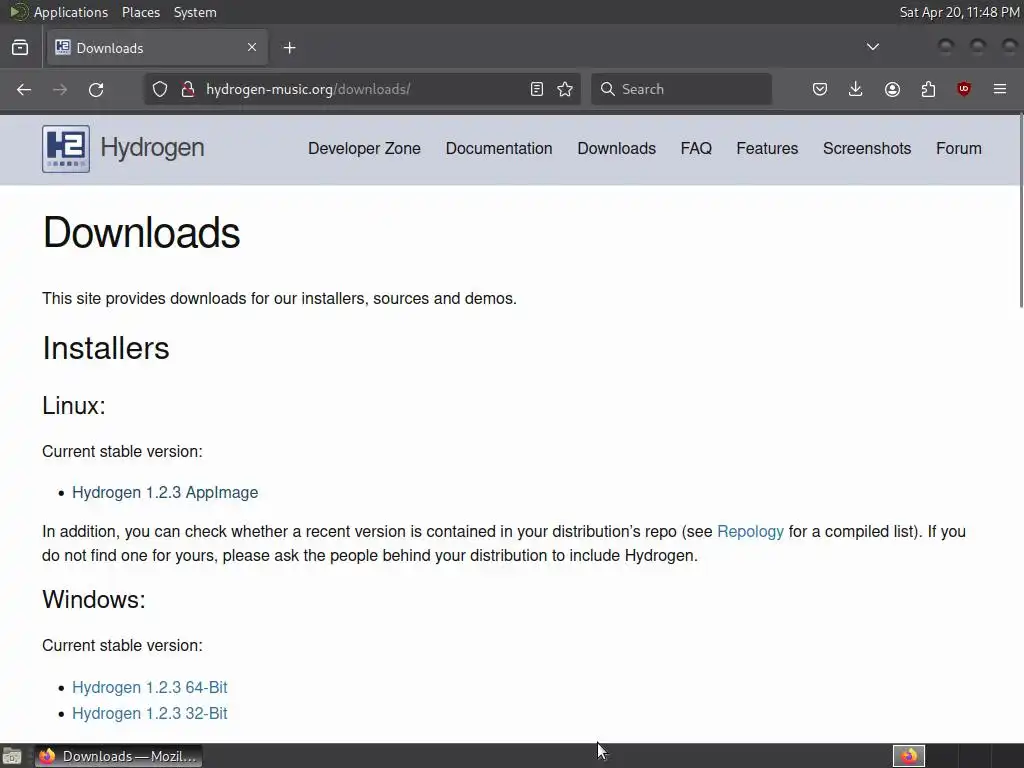Go back with the browser back arrow
Image resolution: width=1024 pixels, height=768 pixels.
click(24, 89)
